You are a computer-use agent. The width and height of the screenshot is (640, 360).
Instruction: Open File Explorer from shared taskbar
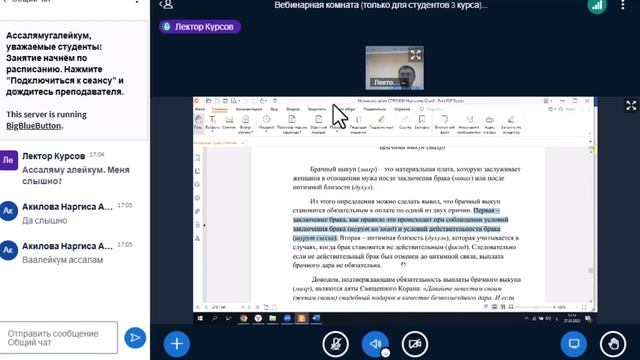272,318
